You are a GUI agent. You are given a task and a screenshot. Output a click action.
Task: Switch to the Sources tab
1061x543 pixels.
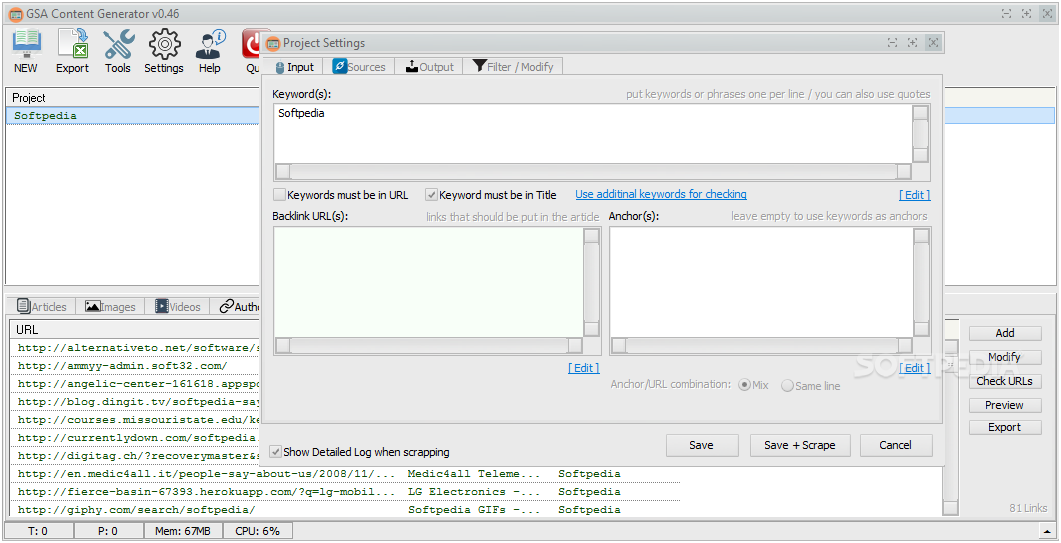tap(359, 67)
